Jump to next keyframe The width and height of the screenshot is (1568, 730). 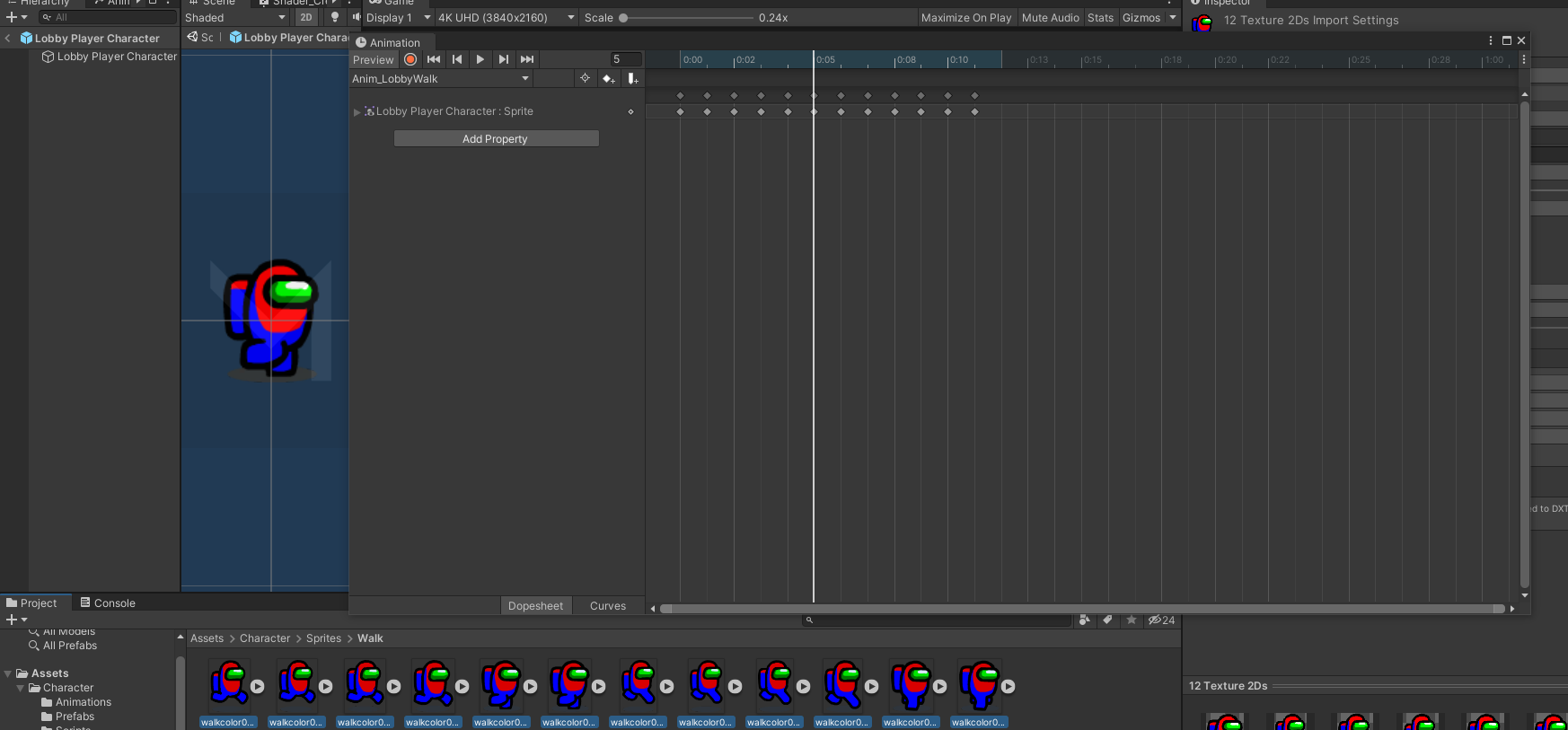504,59
